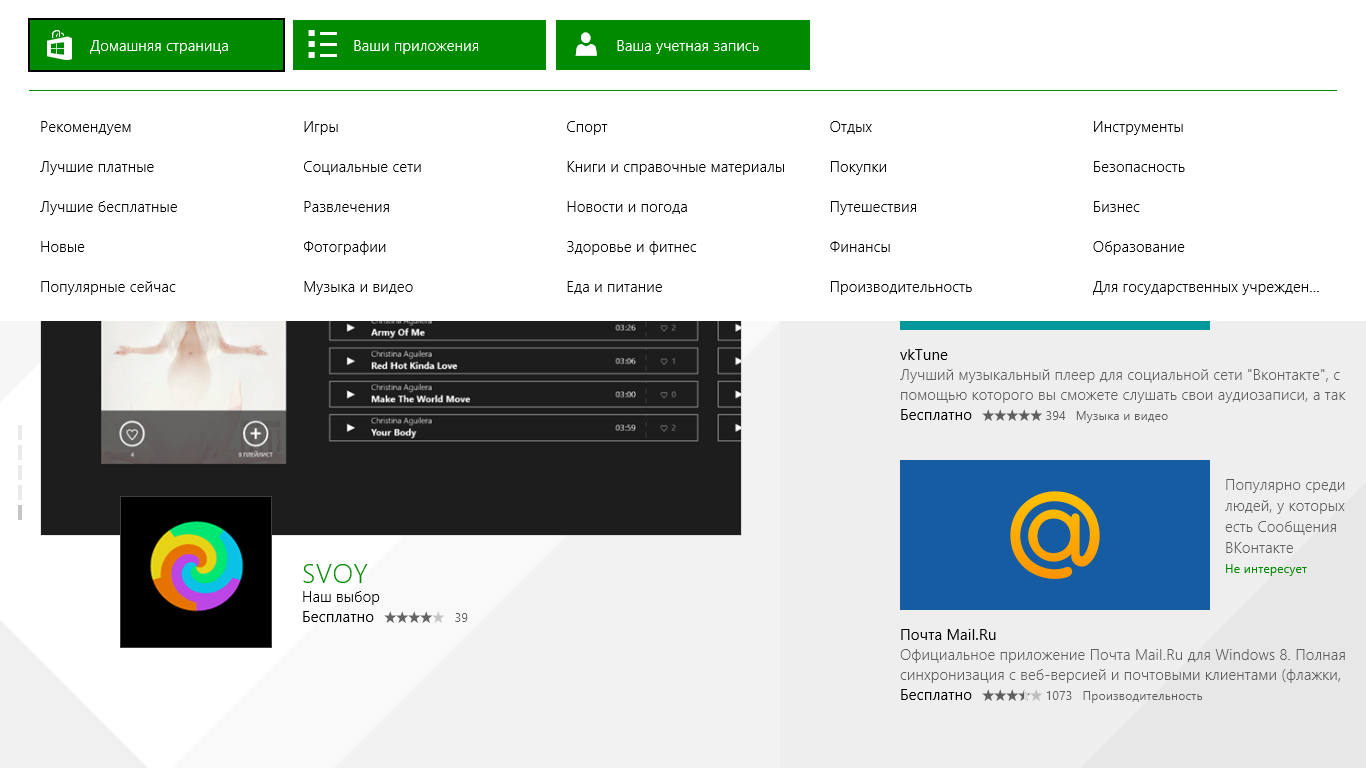Select the Производительность category
The width and height of the screenshot is (1366, 768).
click(900, 287)
